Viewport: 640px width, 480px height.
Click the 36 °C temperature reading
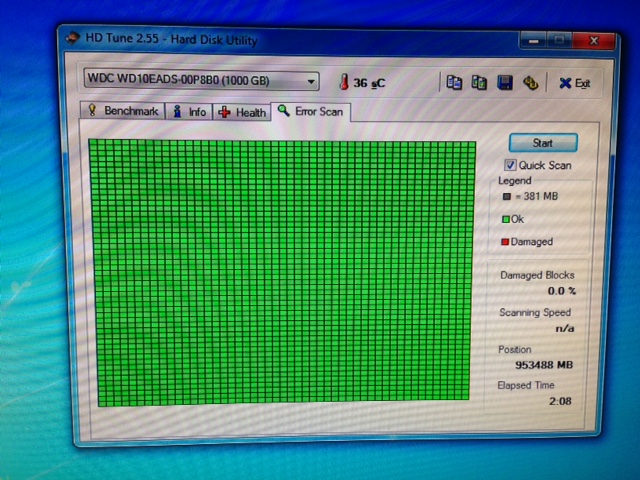click(x=369, y=83)
